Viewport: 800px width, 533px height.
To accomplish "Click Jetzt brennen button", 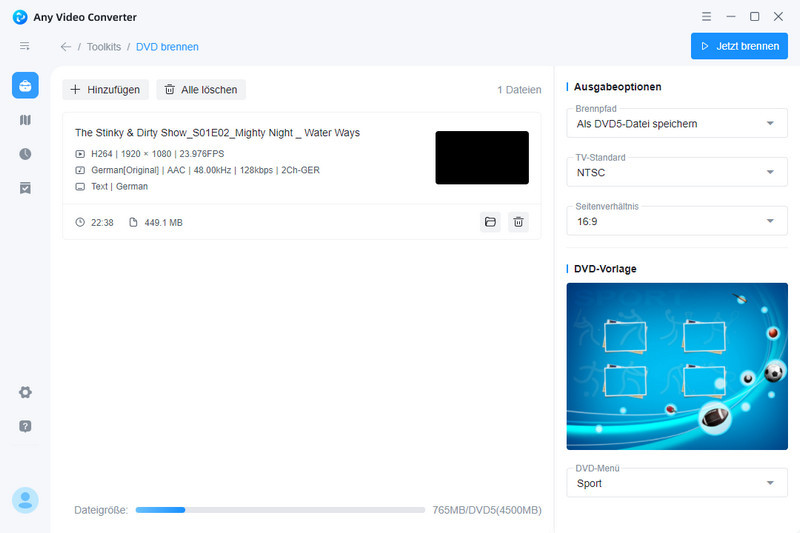I will click(x=739, y=46).
